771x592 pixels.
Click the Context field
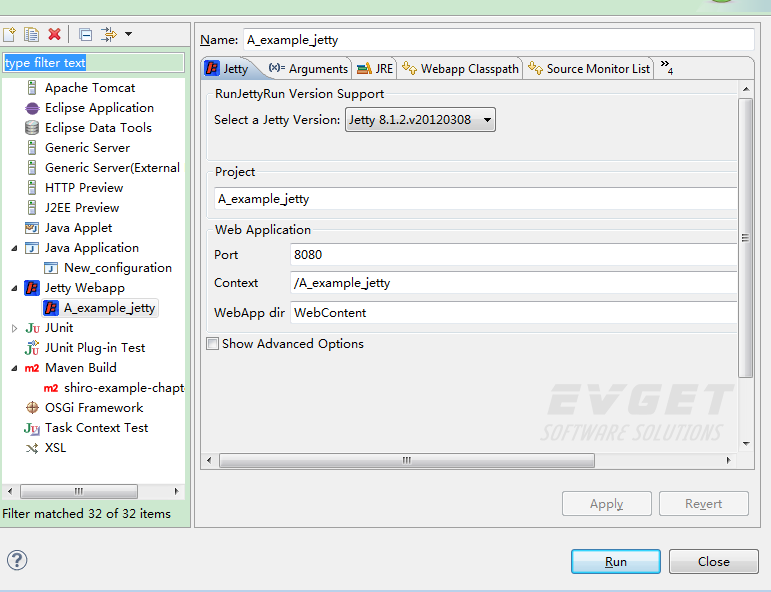[x=513, y=283]
